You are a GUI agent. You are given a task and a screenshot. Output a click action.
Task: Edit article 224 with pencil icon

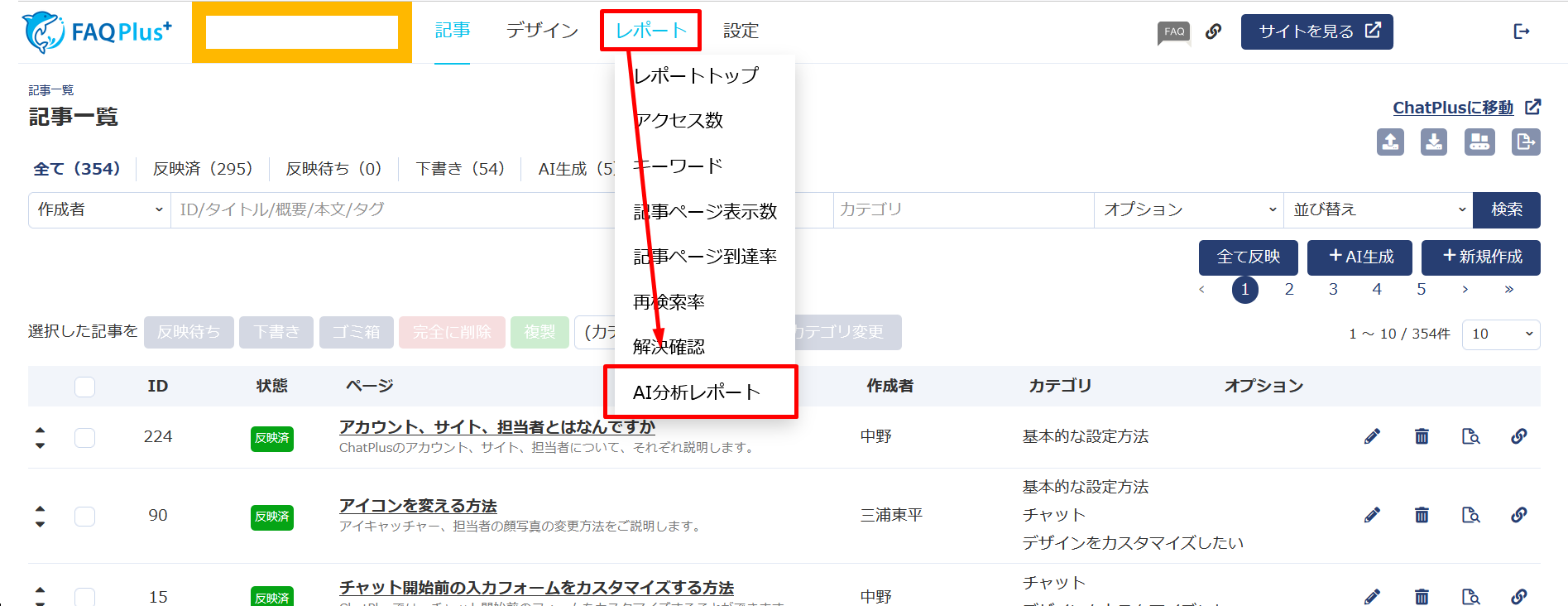tap(1372, 436)
